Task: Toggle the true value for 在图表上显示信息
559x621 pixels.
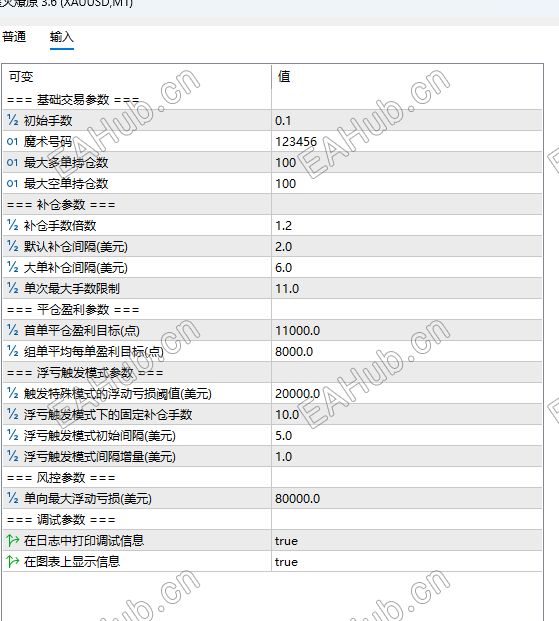Action: tap(407, 562)
